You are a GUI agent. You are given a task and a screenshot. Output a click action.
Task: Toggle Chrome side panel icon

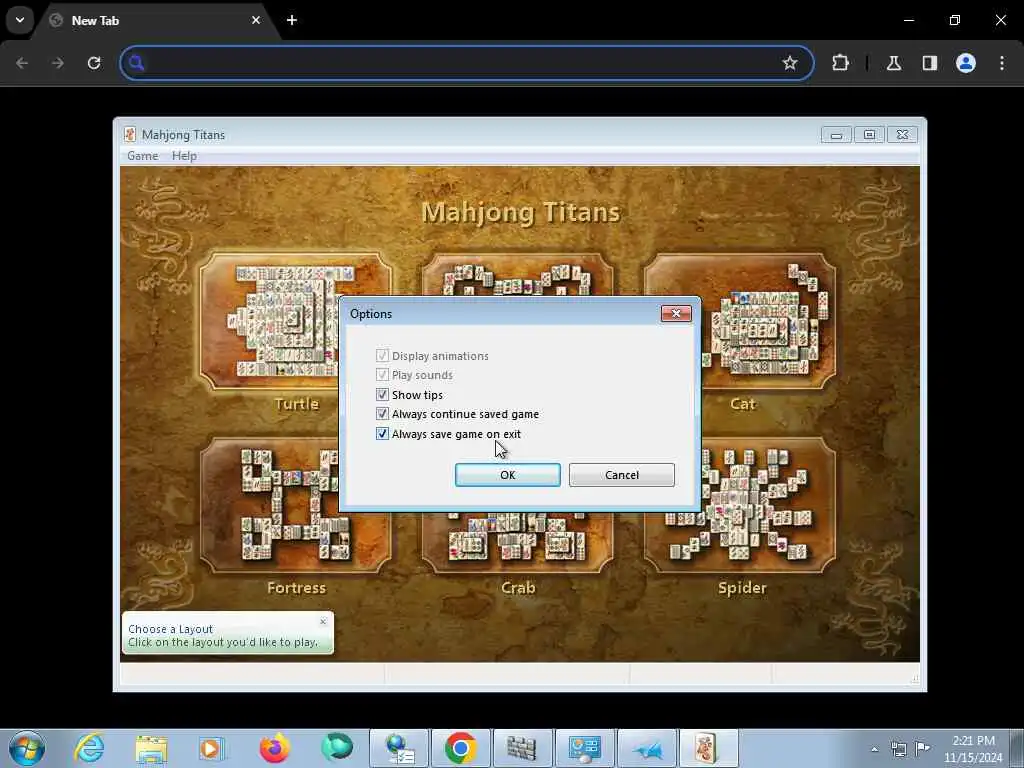930,63
